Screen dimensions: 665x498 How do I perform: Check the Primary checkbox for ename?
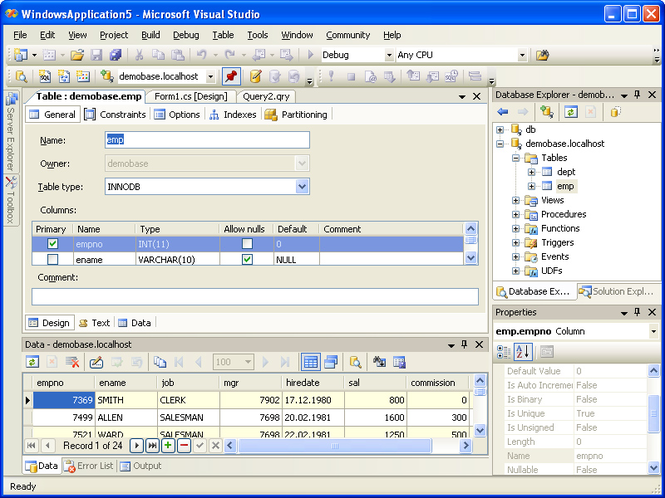[x=53, y=259]
